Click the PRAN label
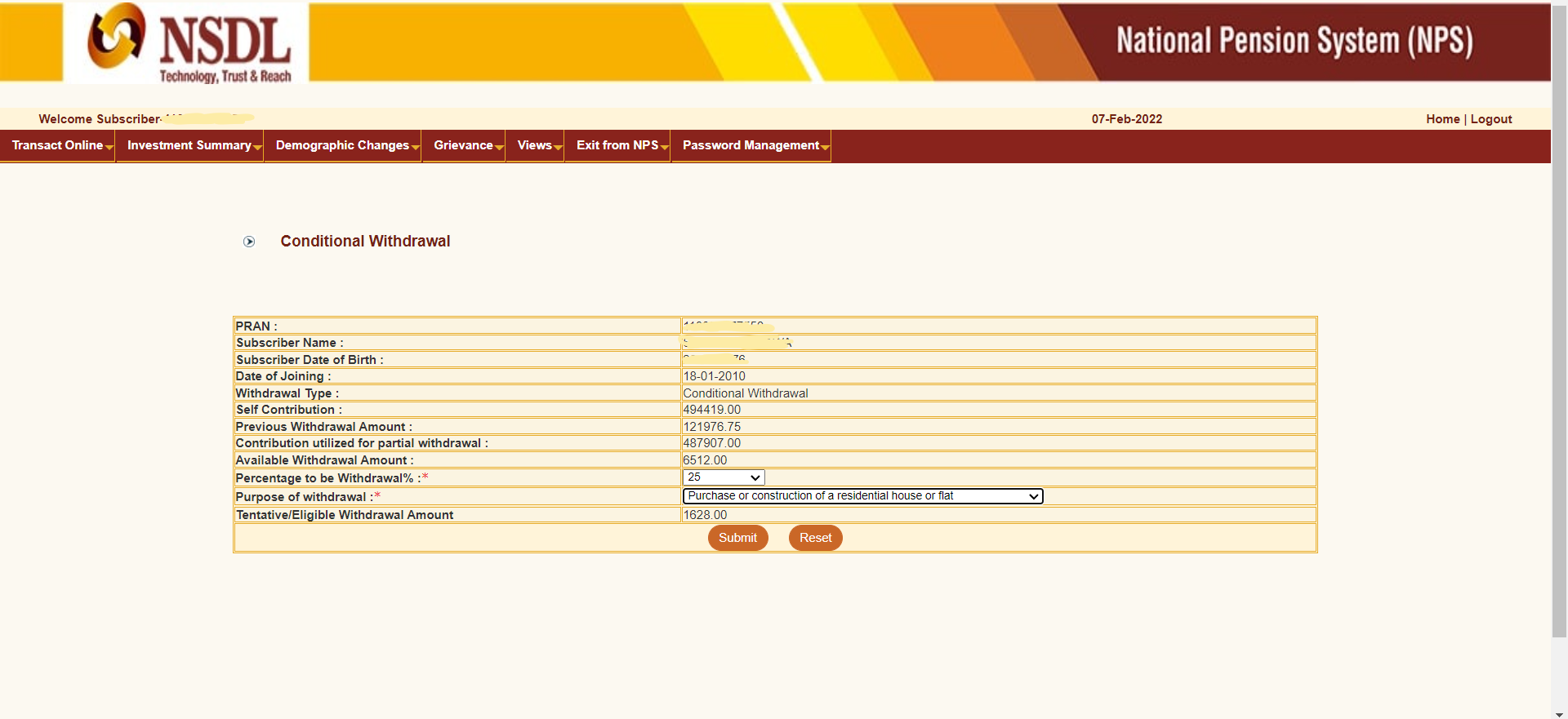This screenshot has width=1568, height=719. pos(256,326)
